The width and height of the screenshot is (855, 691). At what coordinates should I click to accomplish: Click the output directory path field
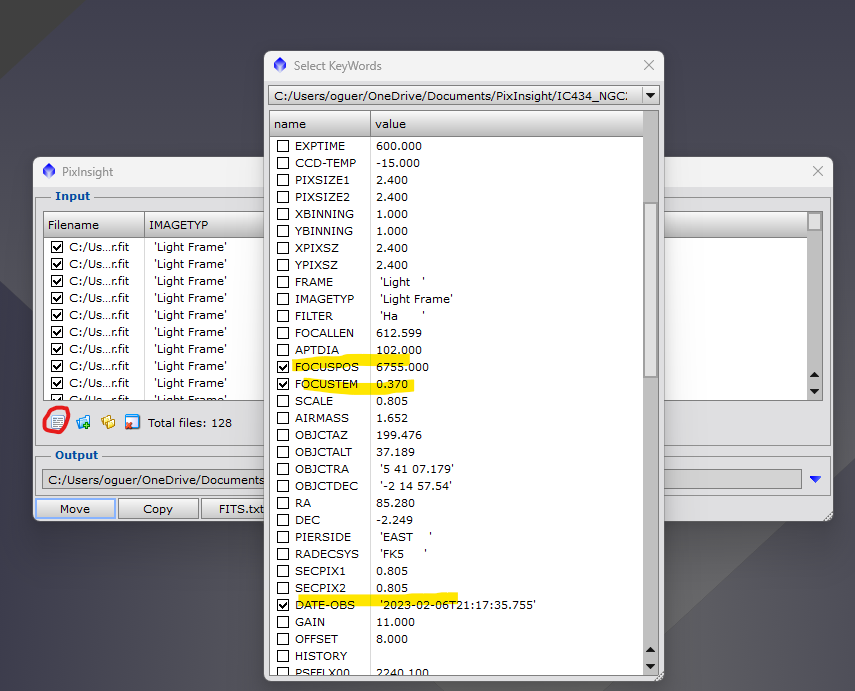(421, 479)
